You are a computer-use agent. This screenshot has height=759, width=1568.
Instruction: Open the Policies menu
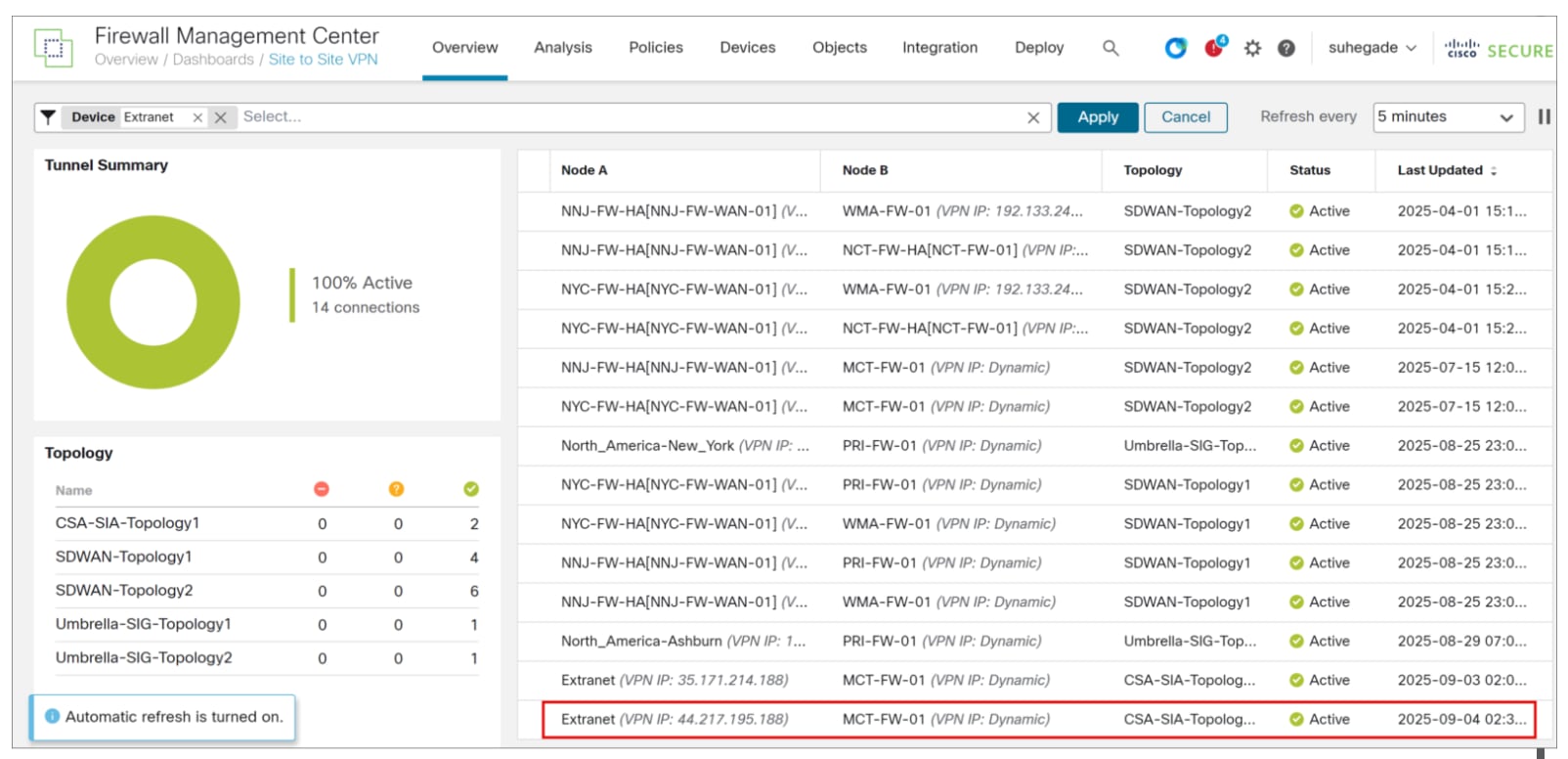click(656, 47)
